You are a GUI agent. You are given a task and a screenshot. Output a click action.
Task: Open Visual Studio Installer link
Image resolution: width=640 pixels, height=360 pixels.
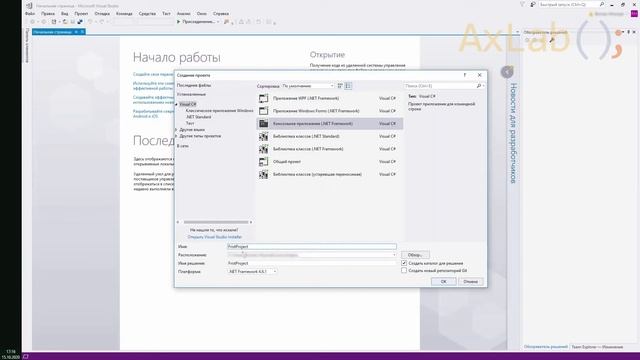[215, 237]
